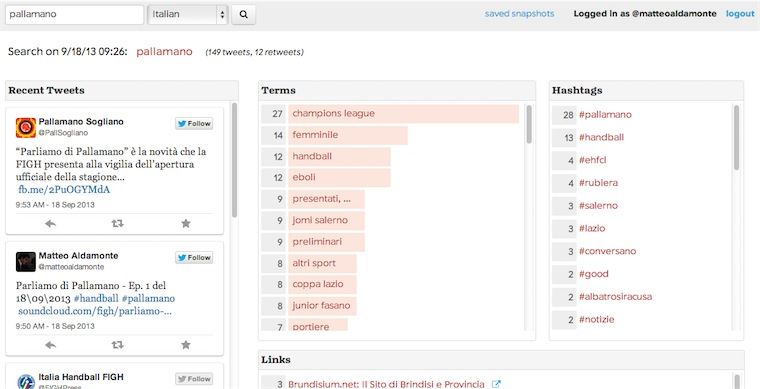This screenshot has height=389, width=760.
Task: Select the handball term
Action: point(339,156)
